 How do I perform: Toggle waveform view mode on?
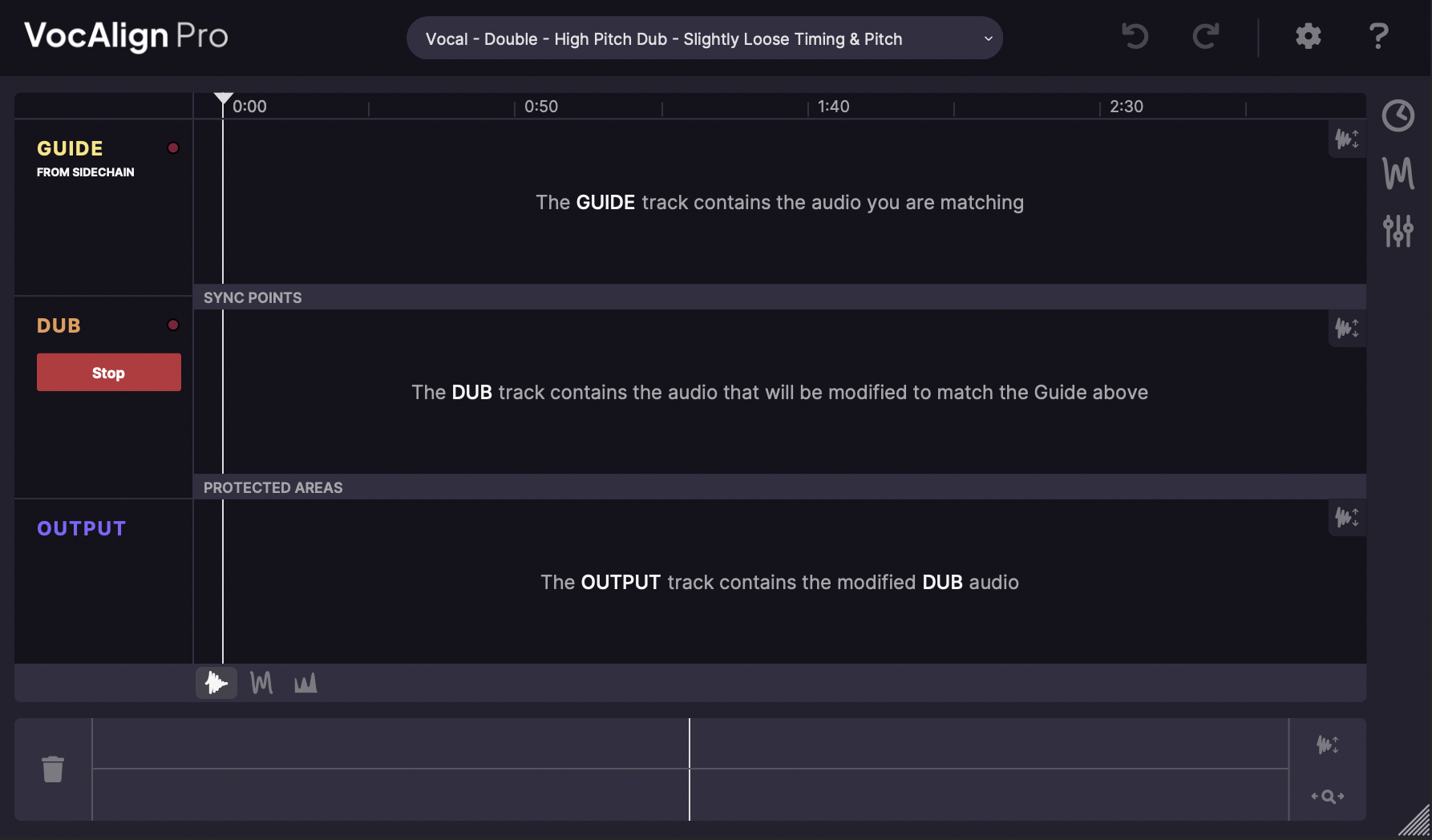click(216, 683)
